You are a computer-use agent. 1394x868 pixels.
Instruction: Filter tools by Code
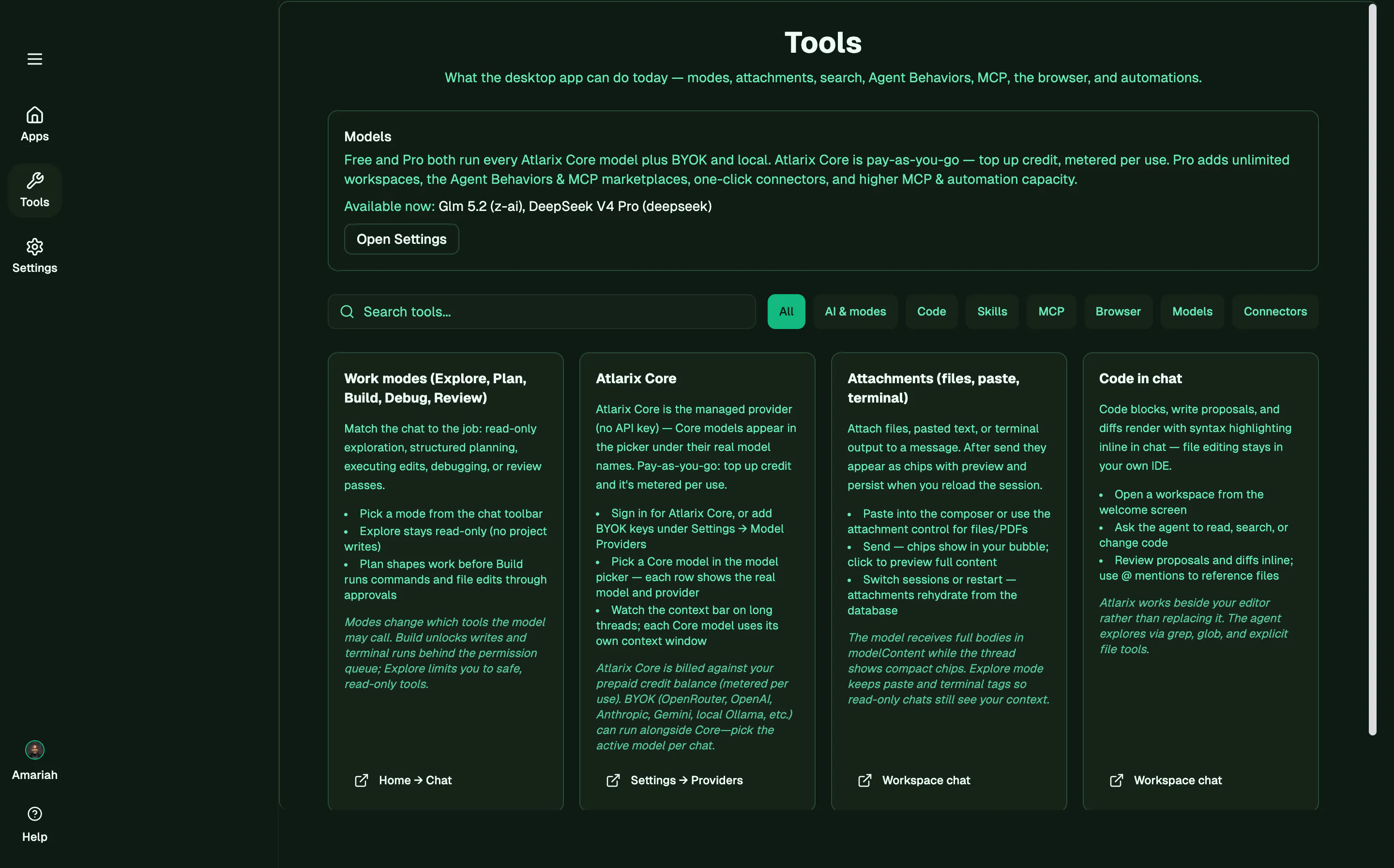(x=931, y=312)
